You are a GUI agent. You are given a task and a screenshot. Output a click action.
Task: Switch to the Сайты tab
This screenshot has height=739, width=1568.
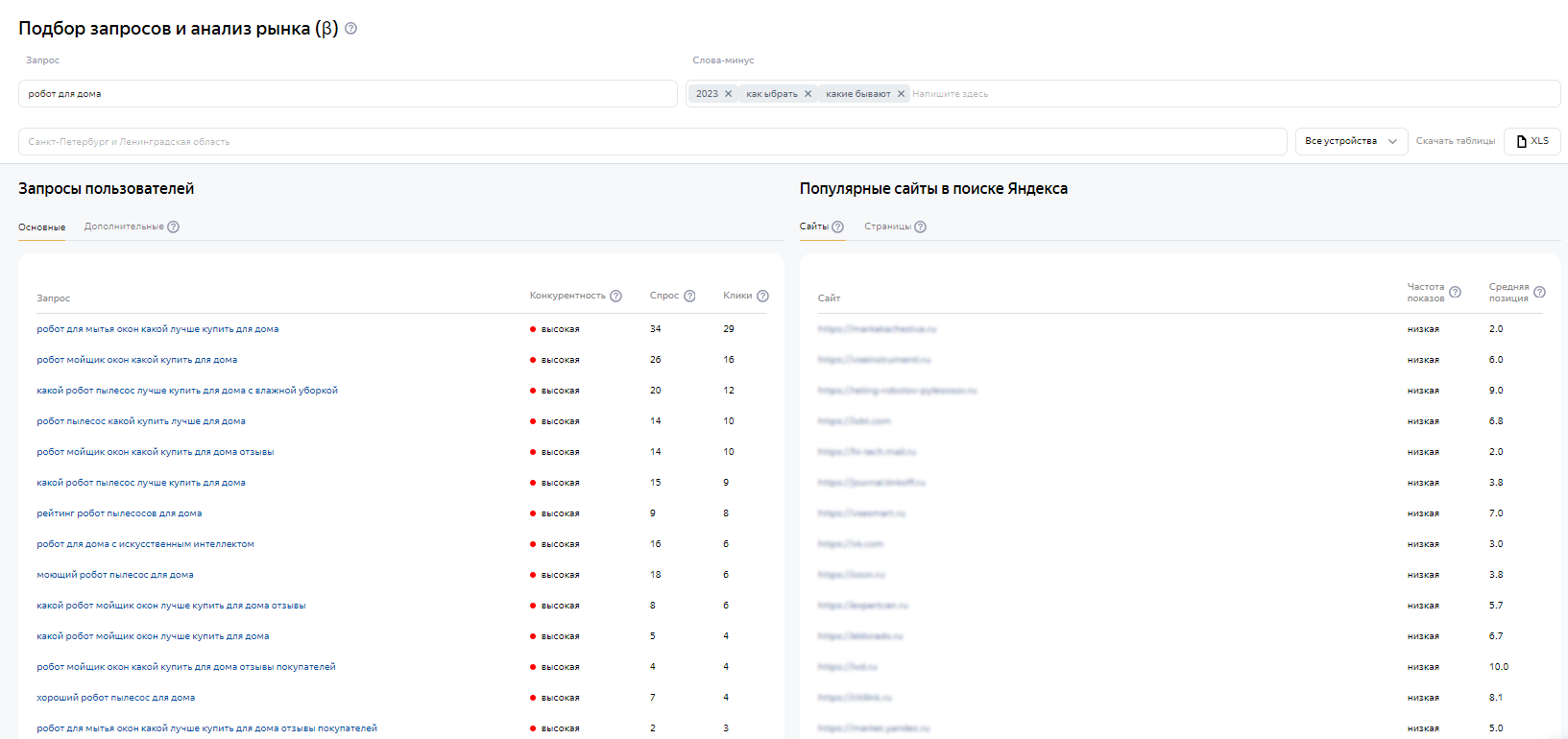[813, 227]
